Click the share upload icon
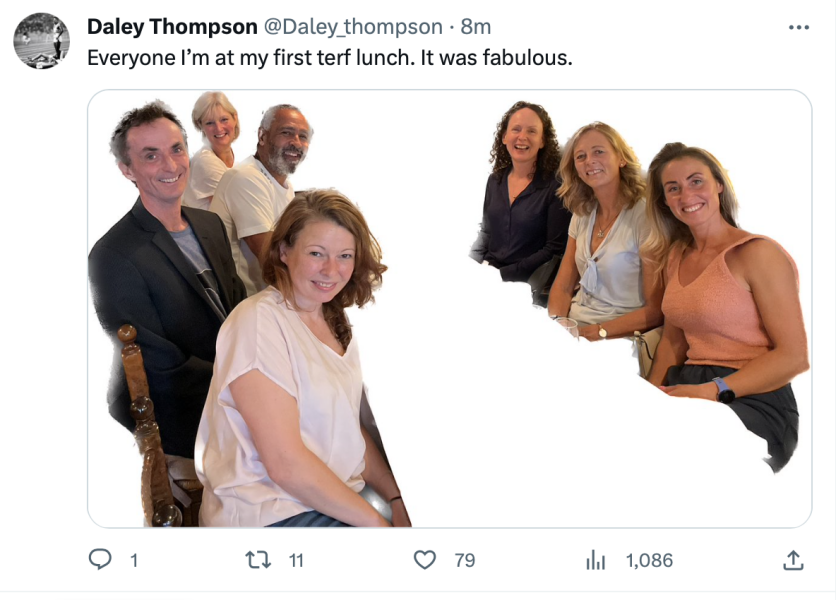Viewport: 836px width, 600px height. point(792,560)
